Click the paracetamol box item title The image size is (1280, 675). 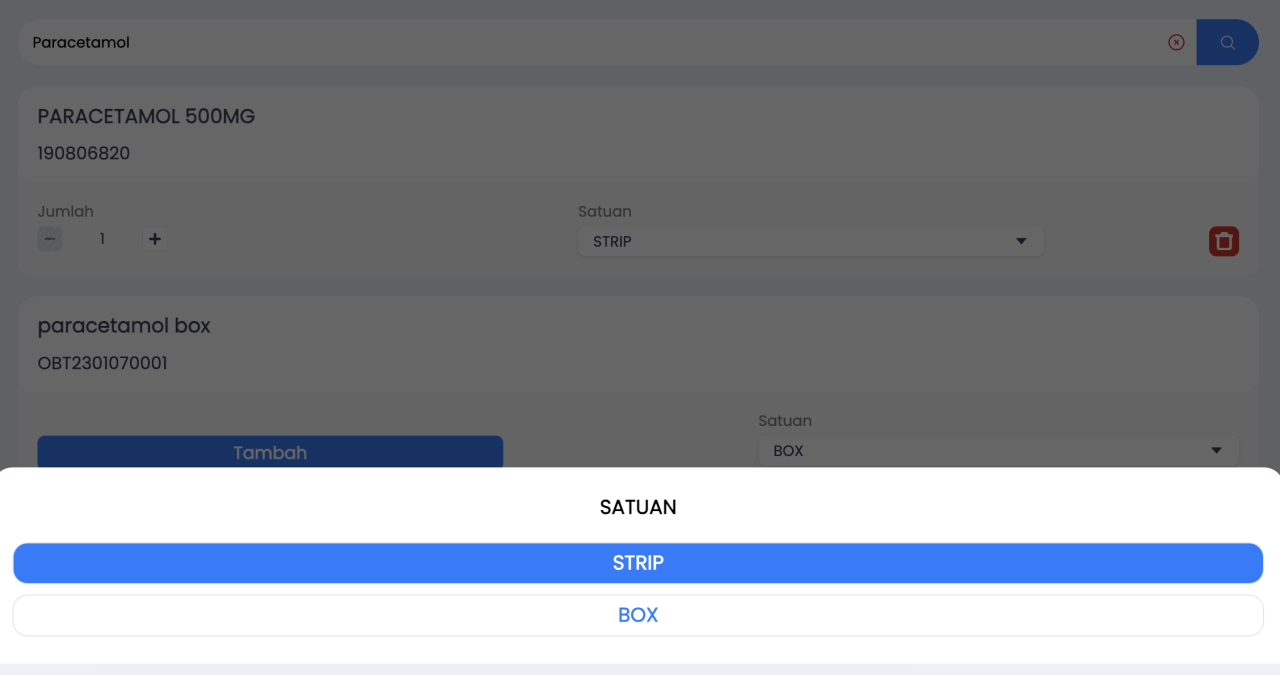(124, 326)
